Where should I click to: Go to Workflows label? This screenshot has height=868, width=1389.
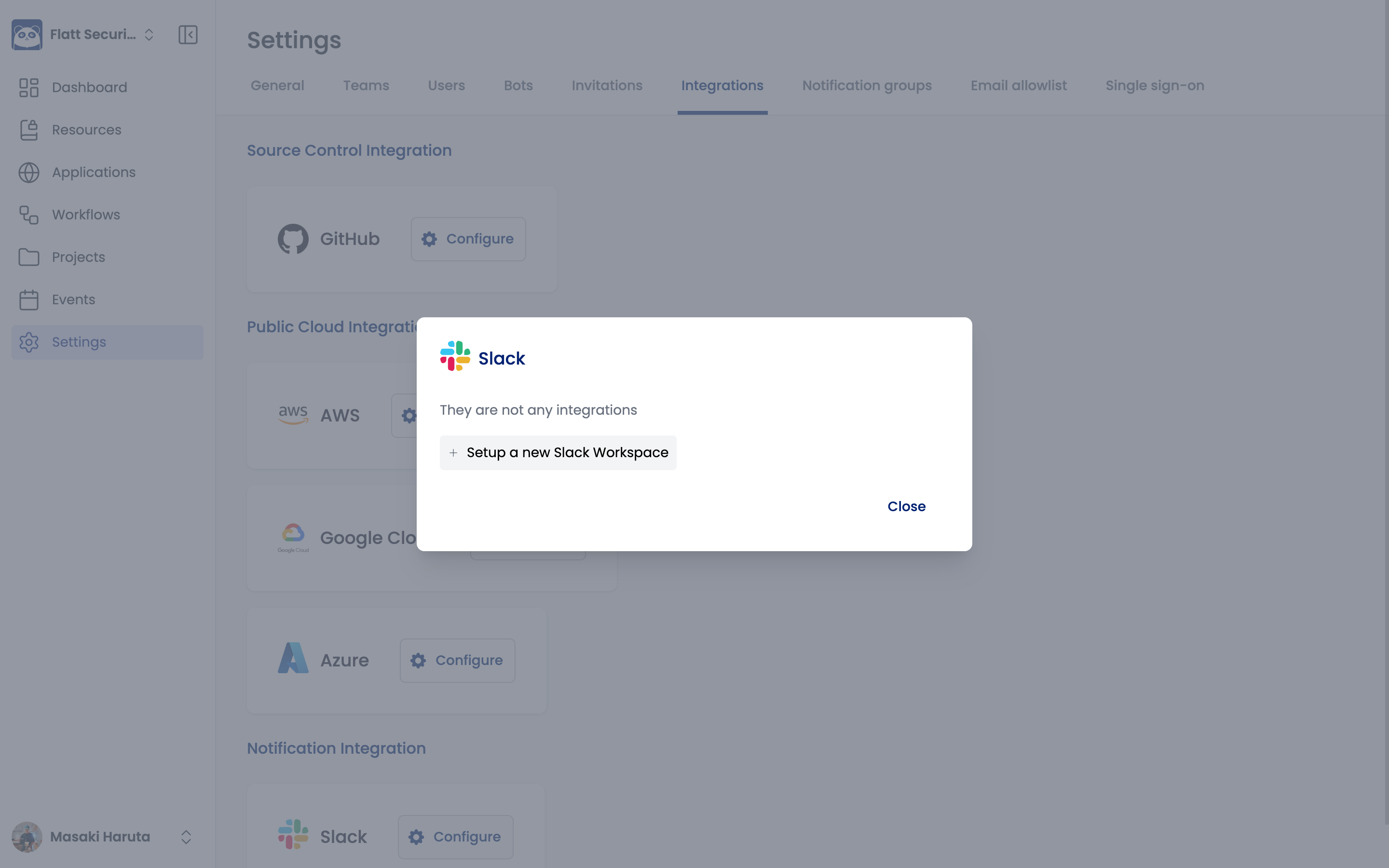(86, 215)
